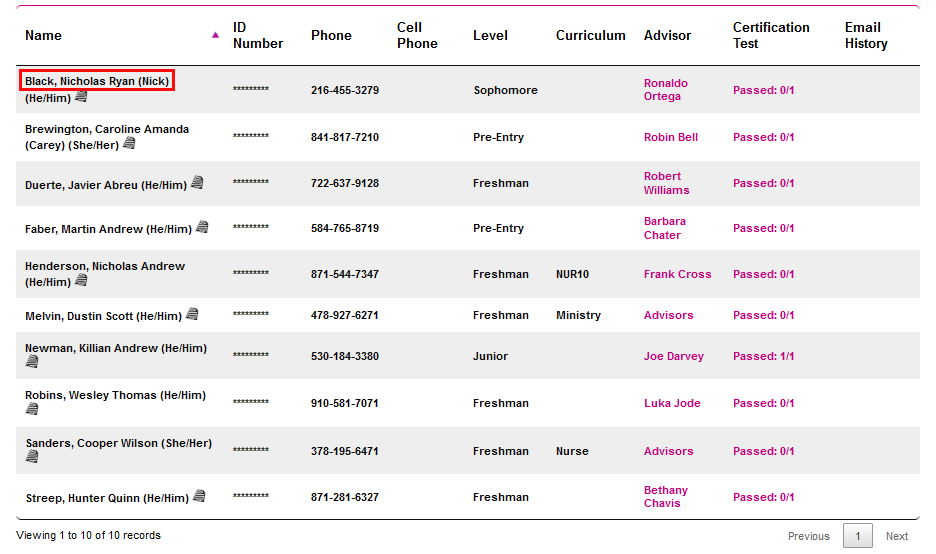Sort by the Level column header
The height and width of the screenshot is (554, 936).
[490, 35]
